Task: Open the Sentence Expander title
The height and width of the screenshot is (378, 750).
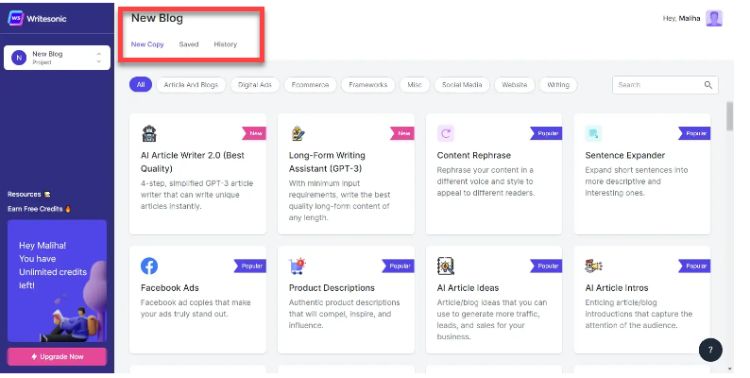Action: pyautogui.click(x=625, y=156)
